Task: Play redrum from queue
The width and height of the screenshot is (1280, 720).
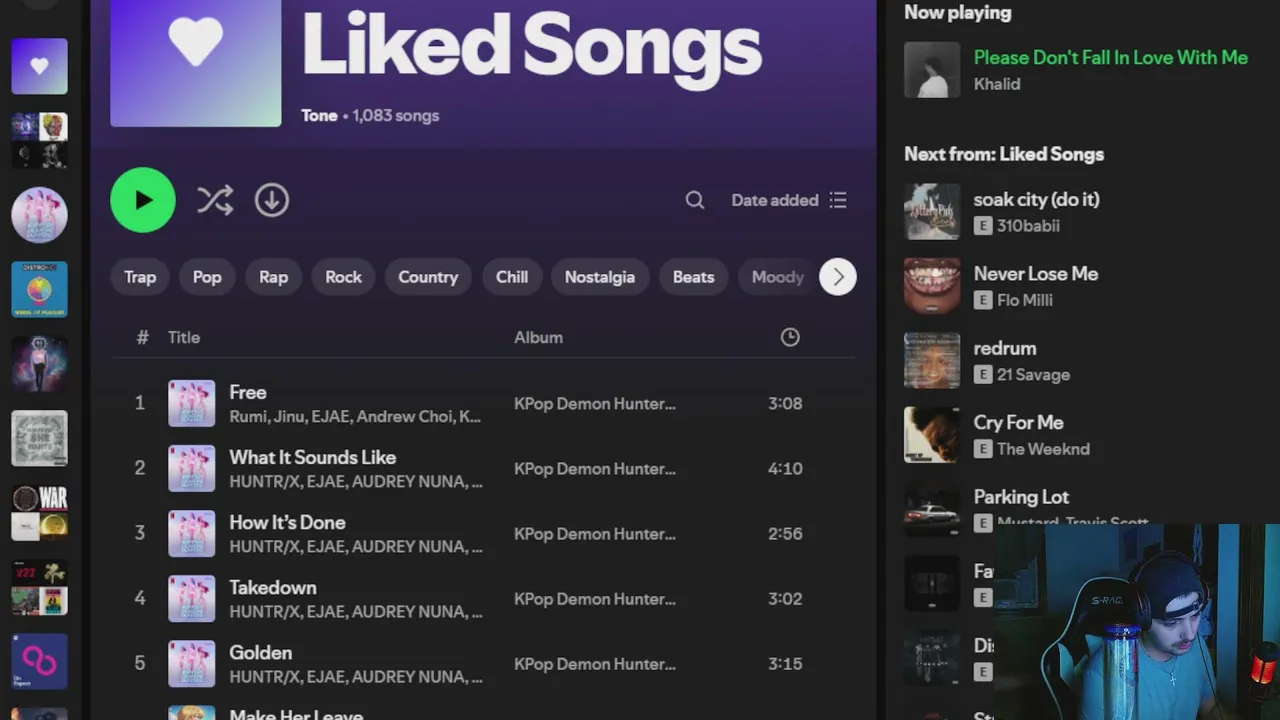Action: point(1005,348)
